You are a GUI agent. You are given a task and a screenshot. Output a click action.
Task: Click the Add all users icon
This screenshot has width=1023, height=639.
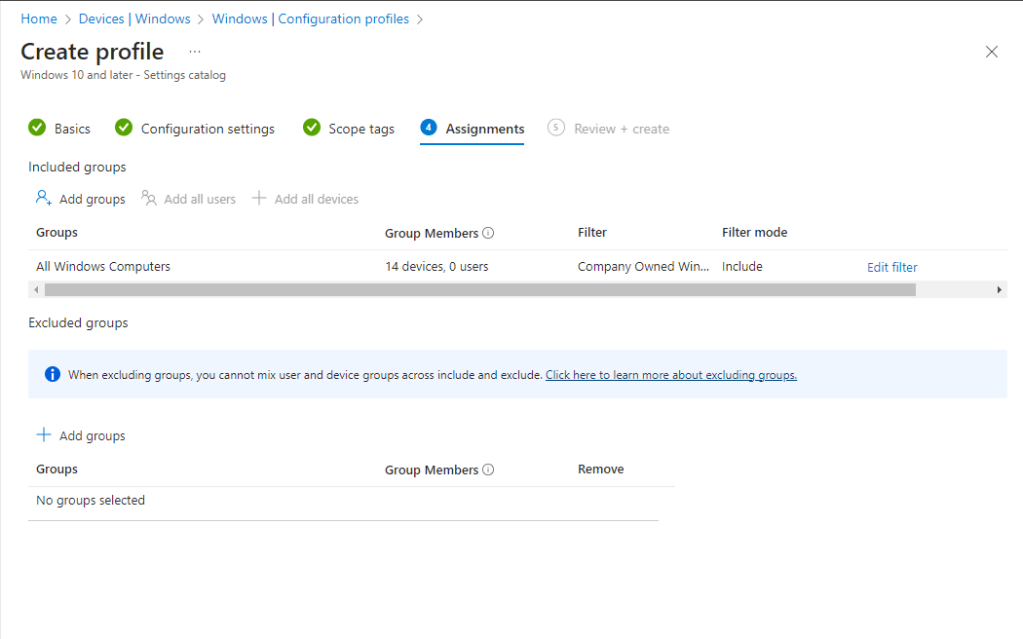pyautogui.click(x=149, y=198)
